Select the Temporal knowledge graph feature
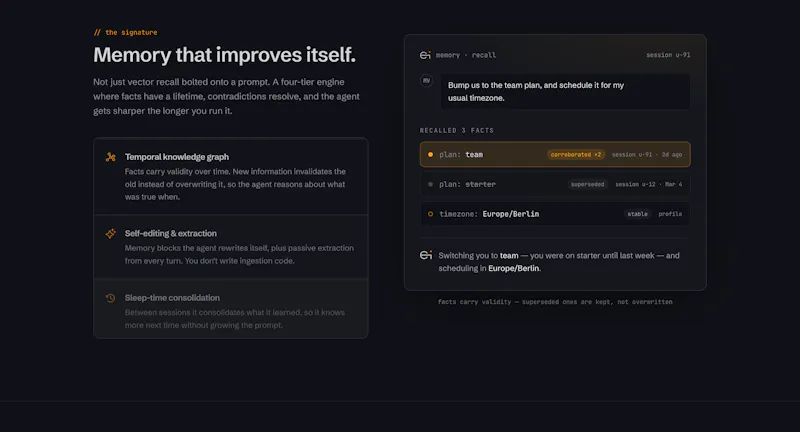The height and width of the screenshot is (432, 800). pyautogui.click(x=231, y=176)
